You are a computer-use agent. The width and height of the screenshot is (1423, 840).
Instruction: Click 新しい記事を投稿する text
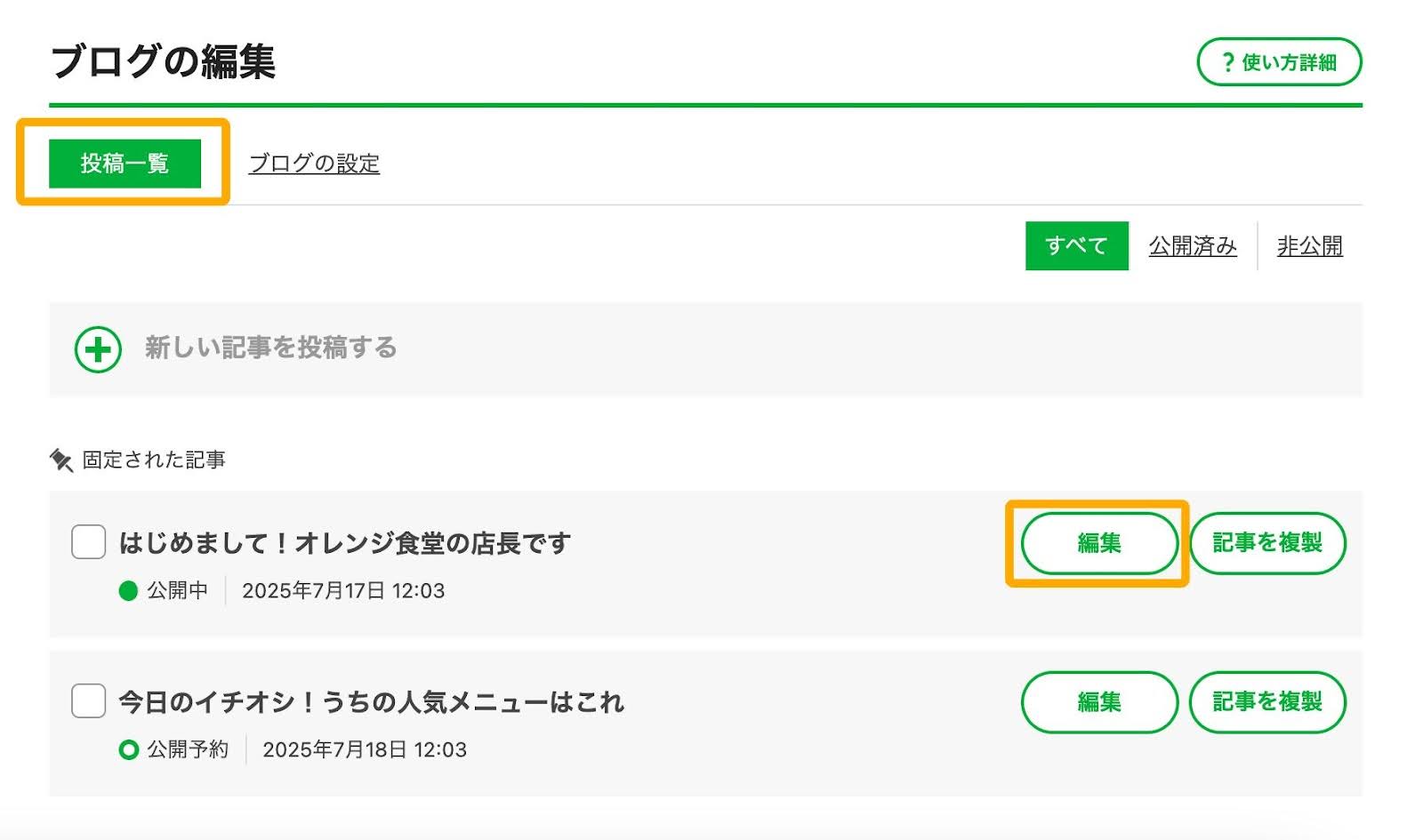(x=270, y=348)
